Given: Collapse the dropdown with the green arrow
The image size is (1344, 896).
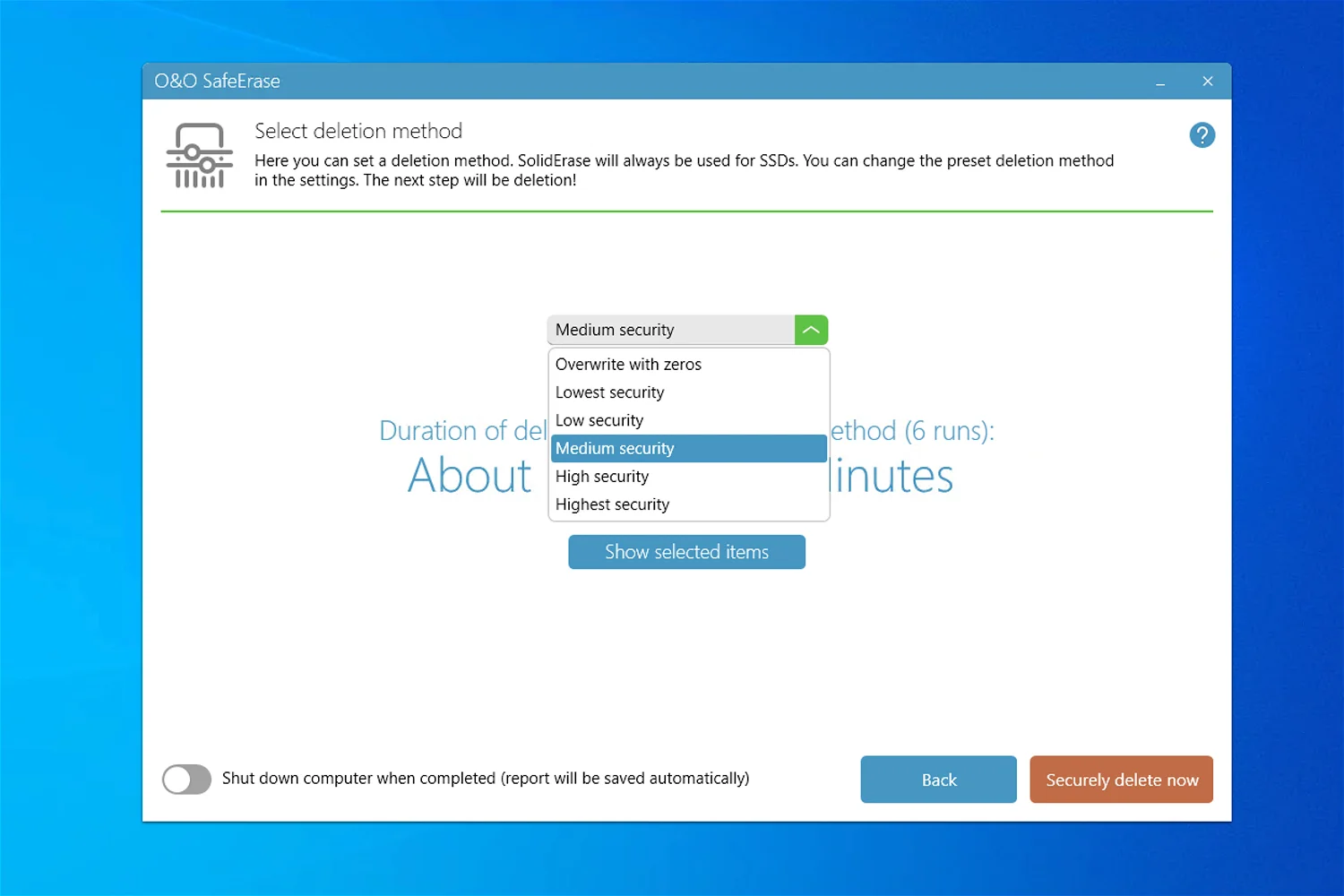Looking at the screenshot, I should [x=811, y=330].
